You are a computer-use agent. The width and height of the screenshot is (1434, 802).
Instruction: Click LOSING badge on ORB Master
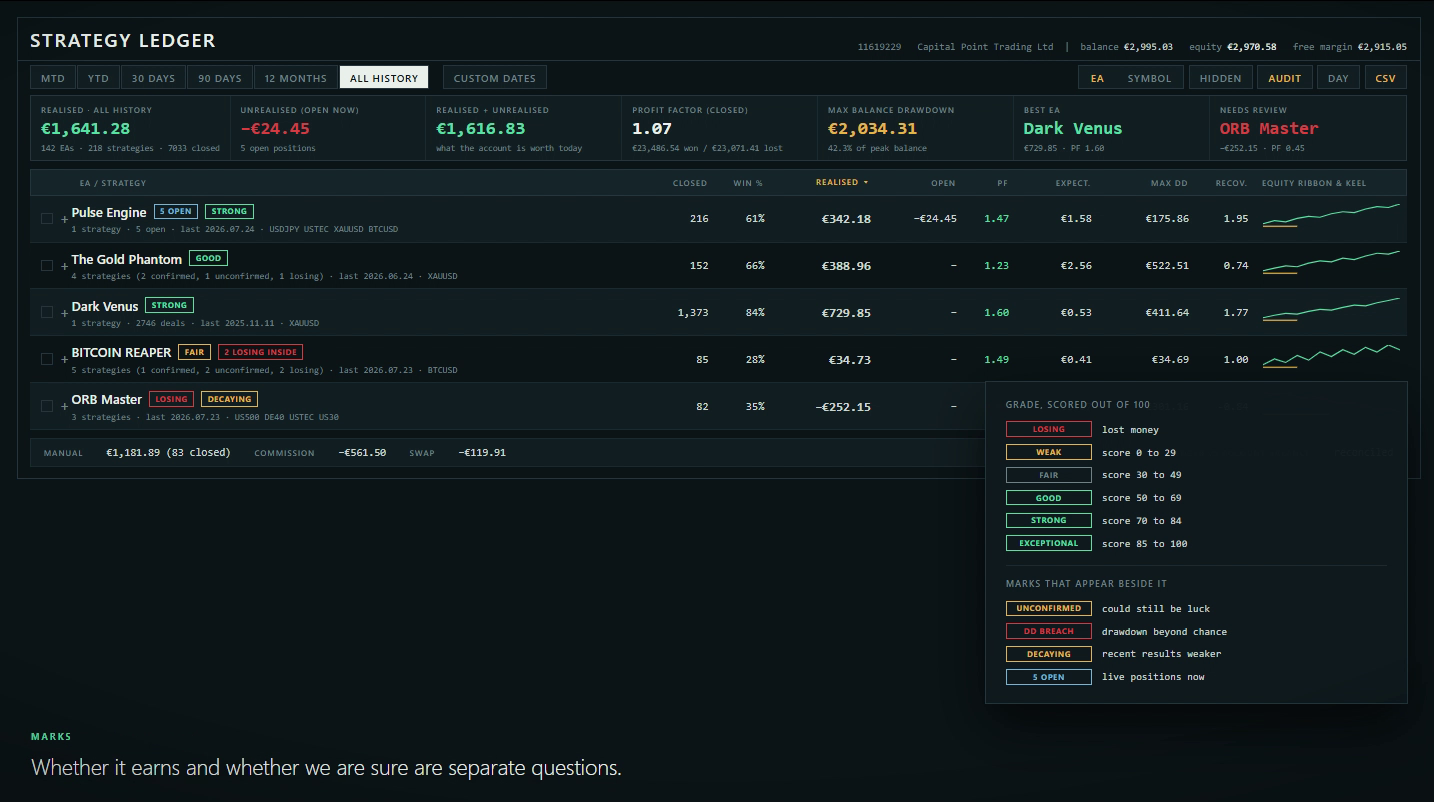click(x=171, y=399)
